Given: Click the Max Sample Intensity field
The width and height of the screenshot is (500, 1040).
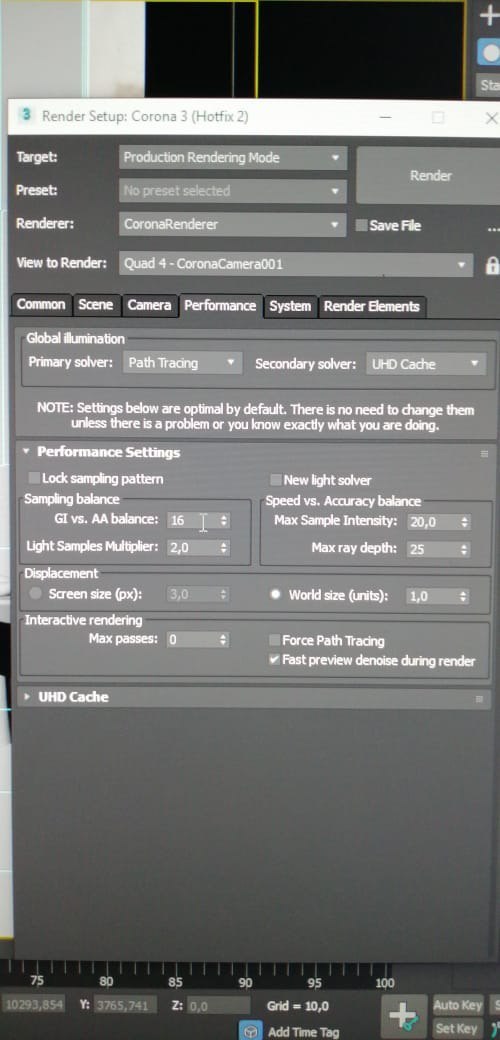Looking at the screenshot, I should click(432, 522).
